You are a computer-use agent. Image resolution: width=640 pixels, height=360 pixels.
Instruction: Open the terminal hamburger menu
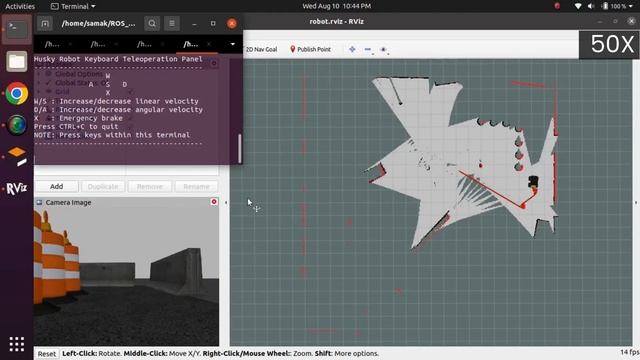(x=172, y=24)
